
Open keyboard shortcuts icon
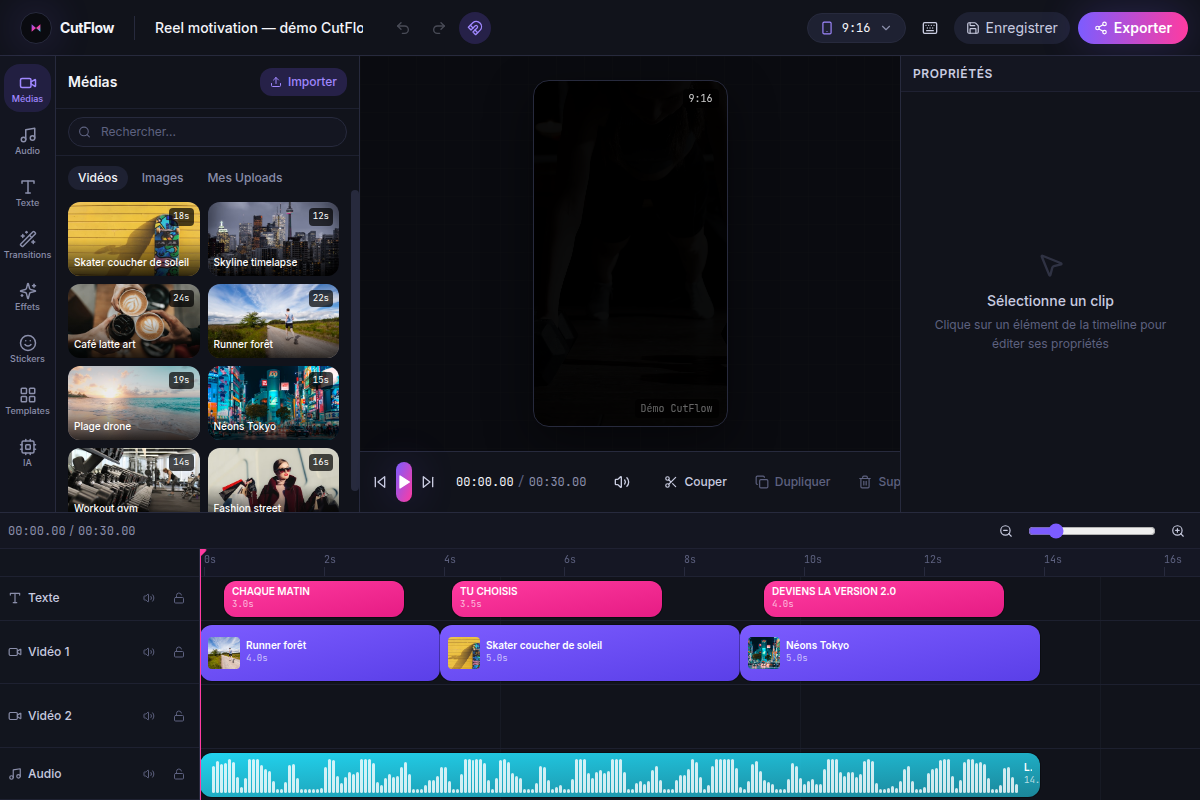[x=930, y=28]
